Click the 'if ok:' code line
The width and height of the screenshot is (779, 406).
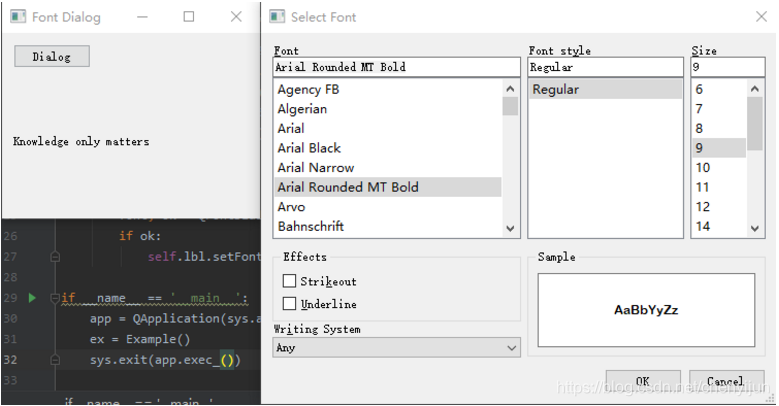[x=140, y=236]
